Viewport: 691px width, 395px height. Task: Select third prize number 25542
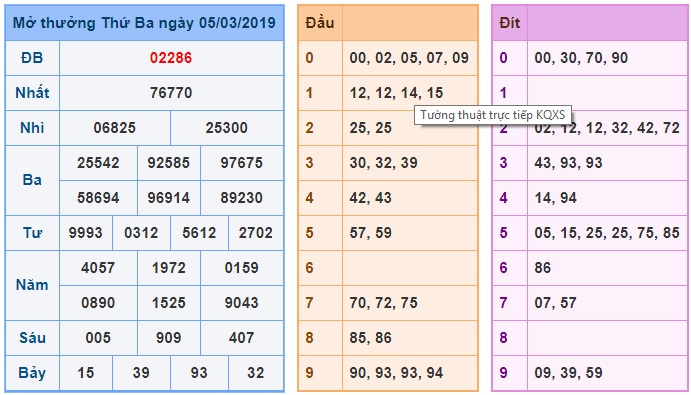click(x=98, y=163)
